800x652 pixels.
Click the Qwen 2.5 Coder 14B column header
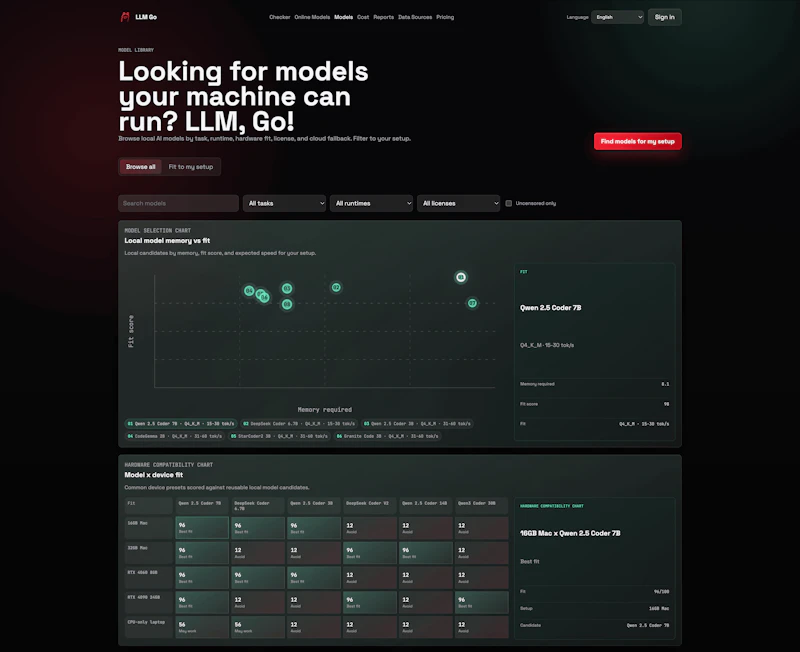point(426,506)
